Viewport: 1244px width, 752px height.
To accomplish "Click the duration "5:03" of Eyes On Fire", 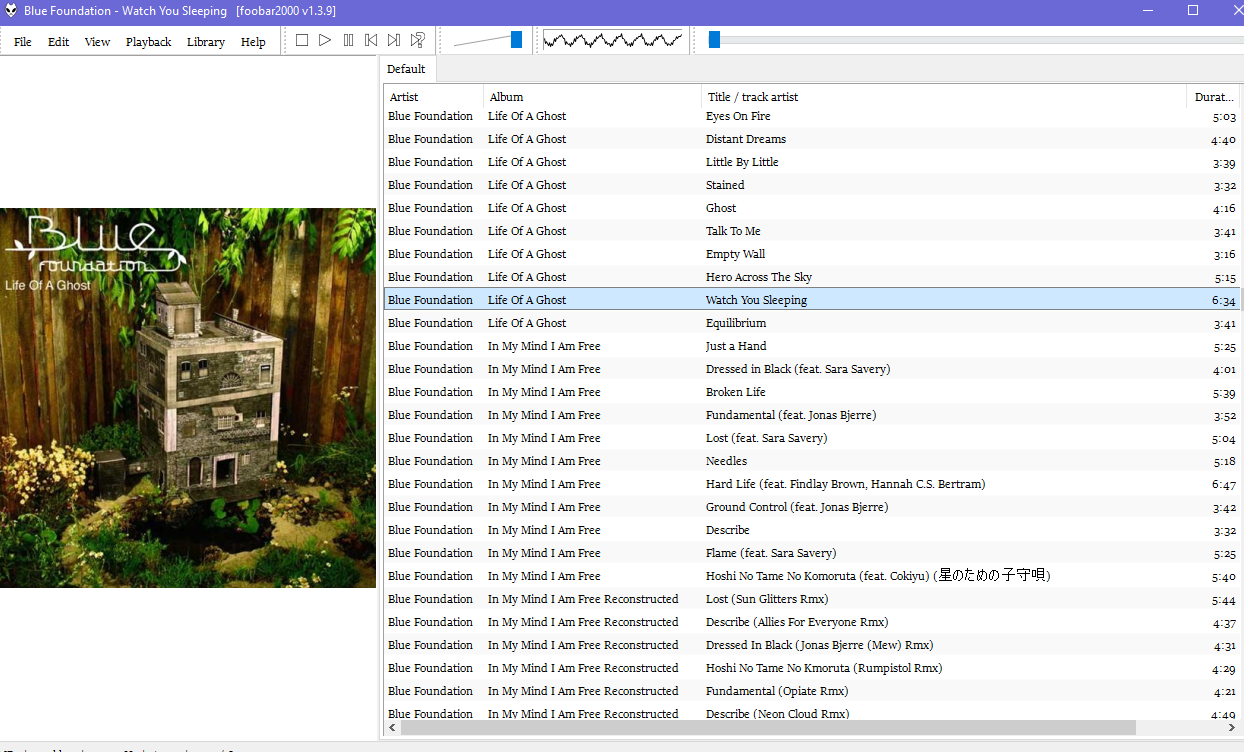I will [1223, 116].
